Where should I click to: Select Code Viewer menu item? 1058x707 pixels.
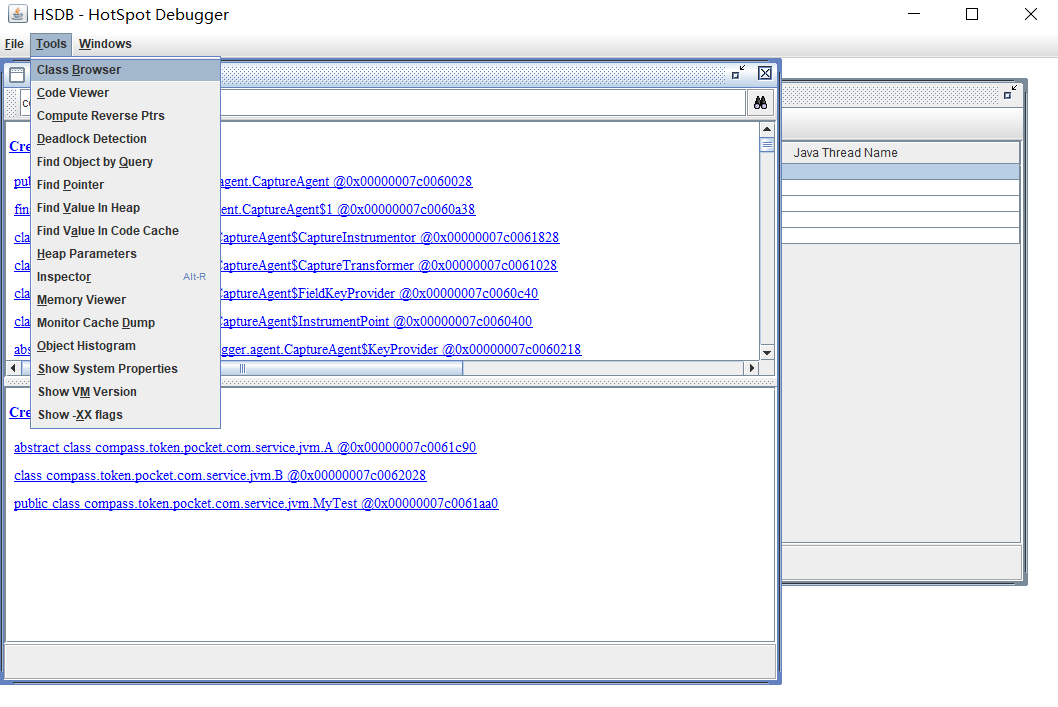point(126,92)
